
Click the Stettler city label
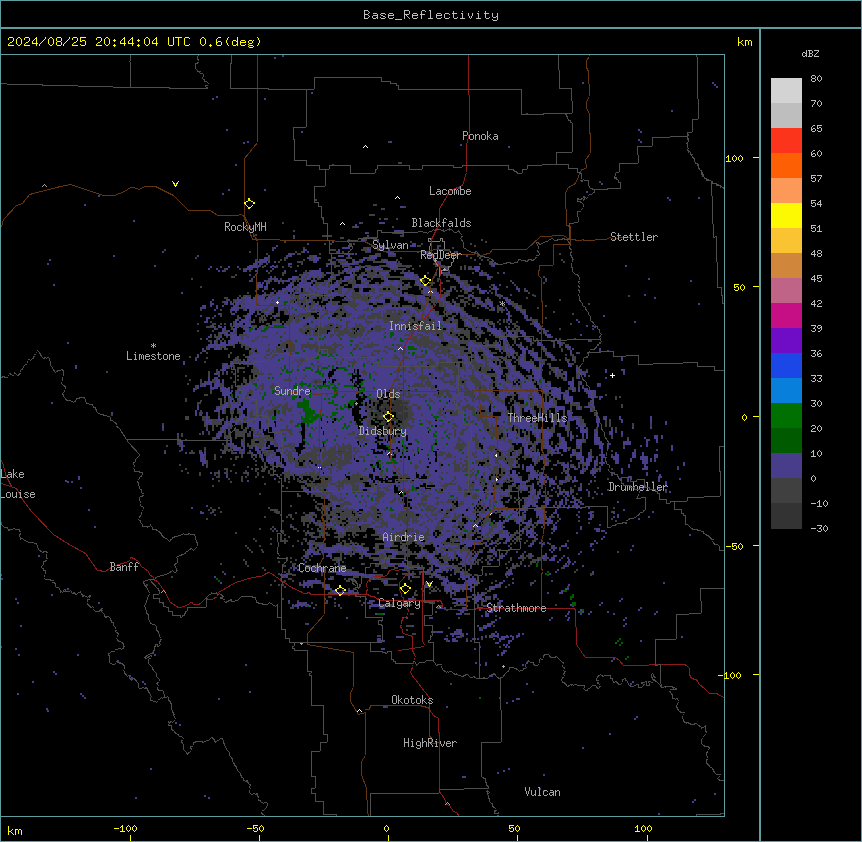(634, 237)
